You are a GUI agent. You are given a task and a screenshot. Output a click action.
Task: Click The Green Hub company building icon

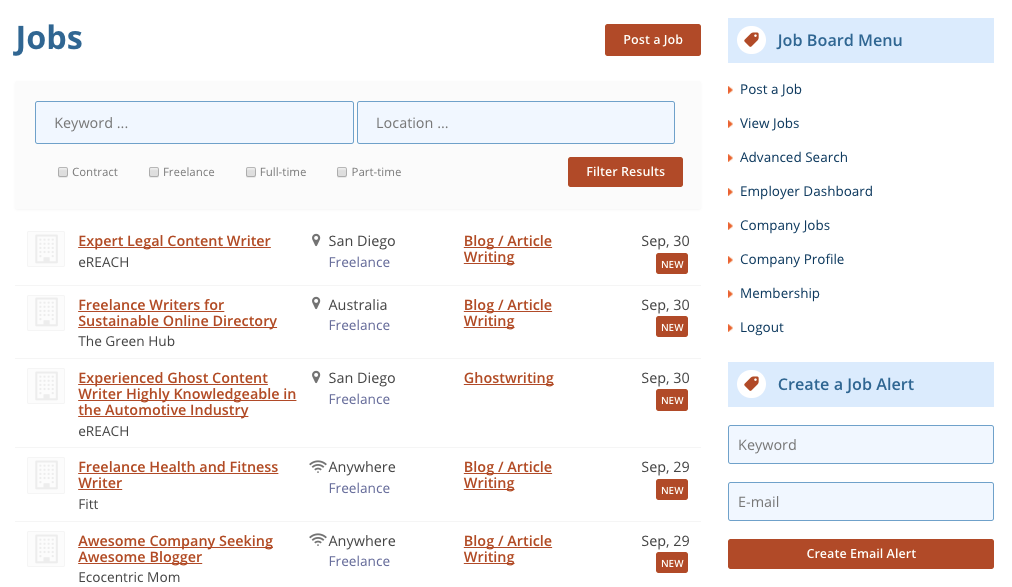[46, 313]
